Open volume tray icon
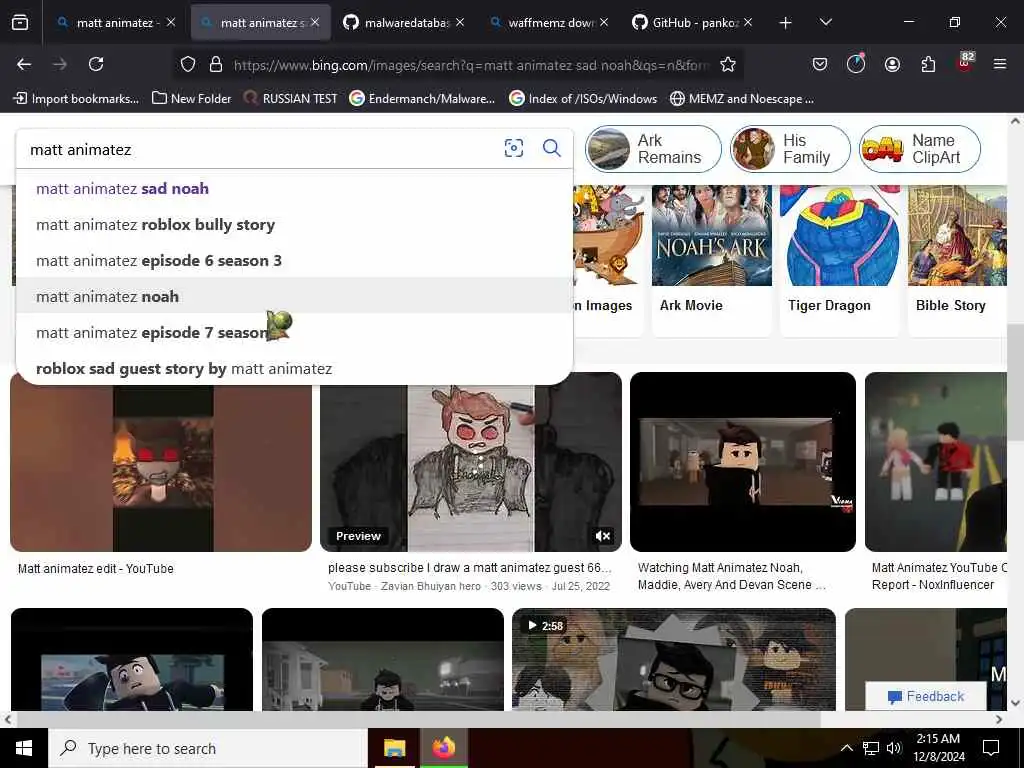 coord(894,748)
